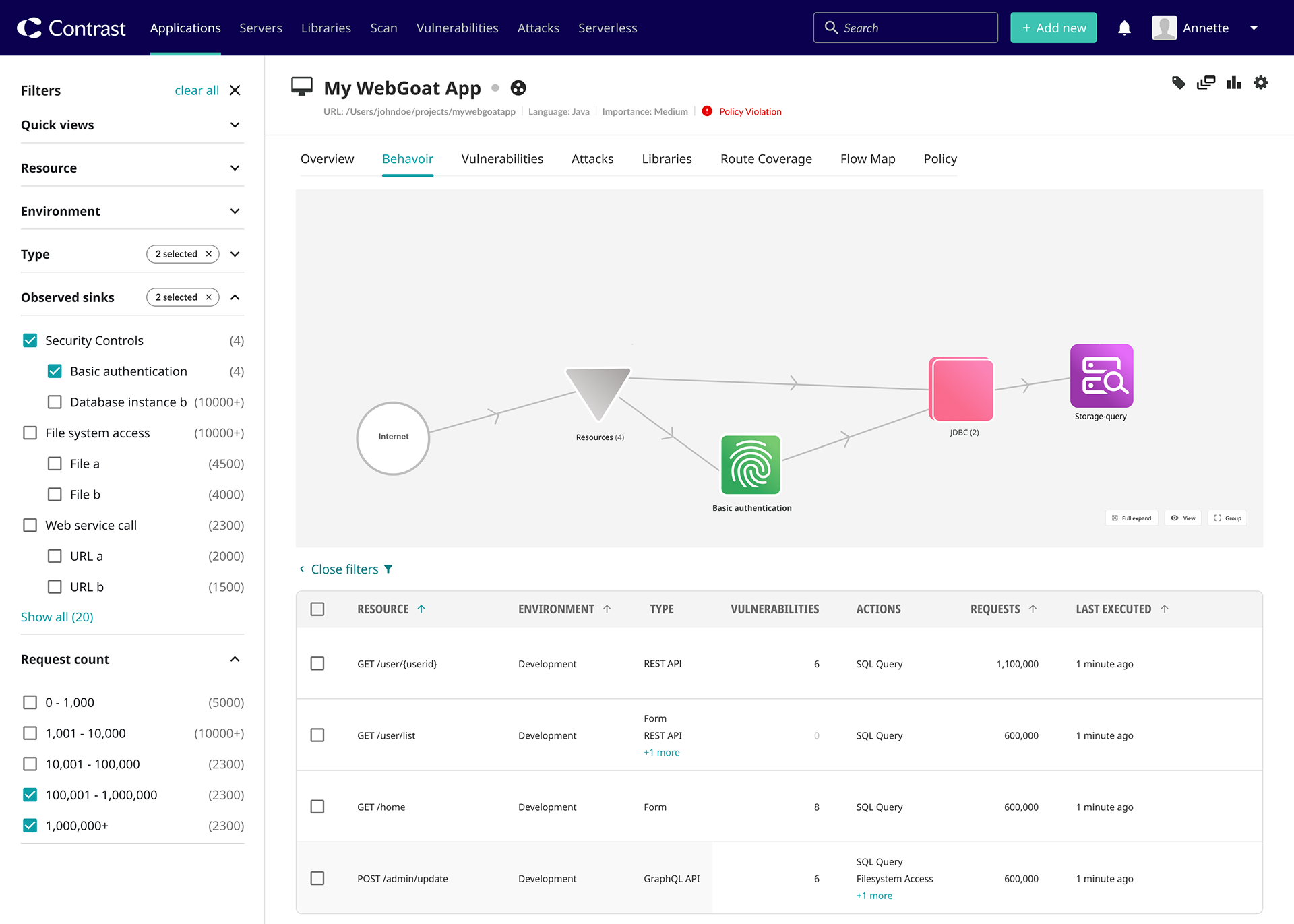Click the Show all (20) link
The height and width of the screenshot is (924, 1294).
coord(57,617)
